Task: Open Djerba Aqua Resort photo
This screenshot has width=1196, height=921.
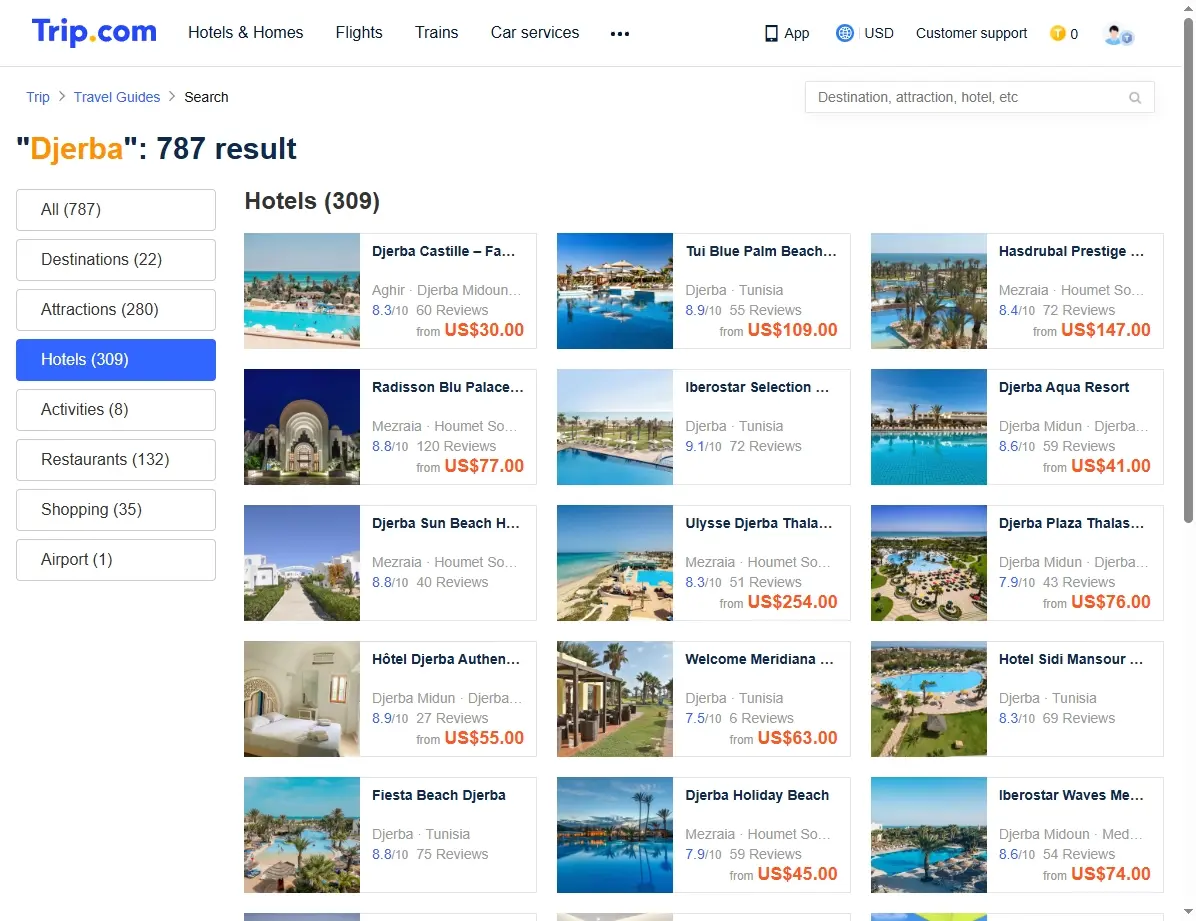Action: (928, 427)
